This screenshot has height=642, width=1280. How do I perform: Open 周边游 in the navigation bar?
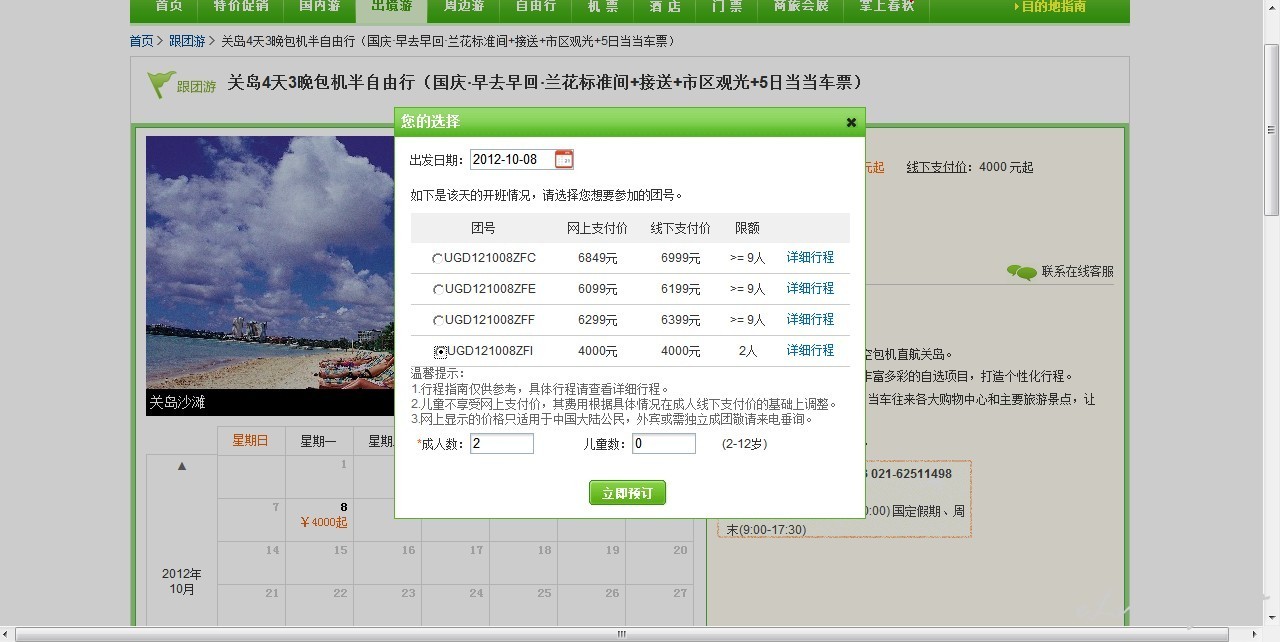click(464, 7)
